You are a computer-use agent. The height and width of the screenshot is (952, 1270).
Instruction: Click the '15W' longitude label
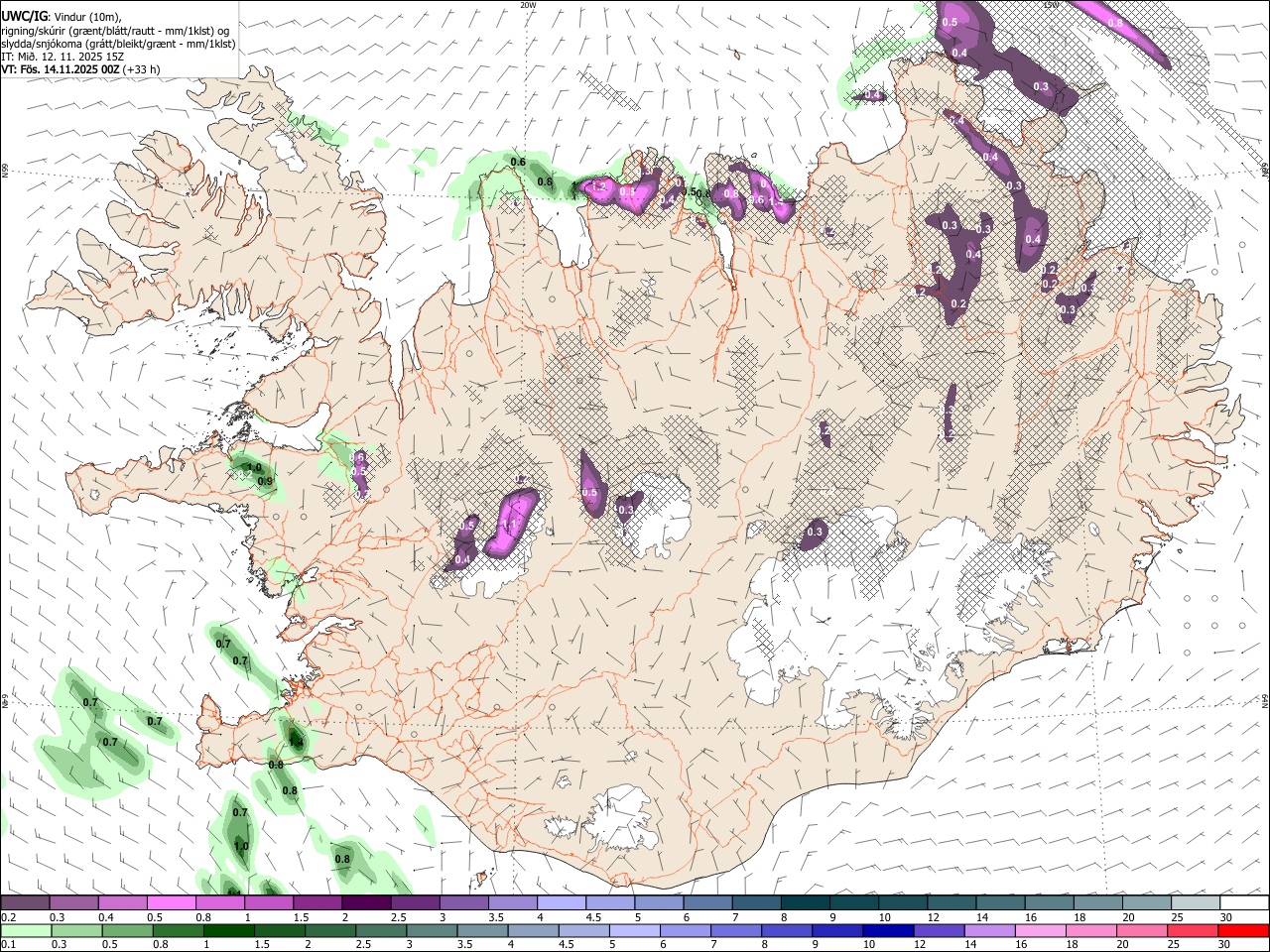click(x=1052, y=5)
